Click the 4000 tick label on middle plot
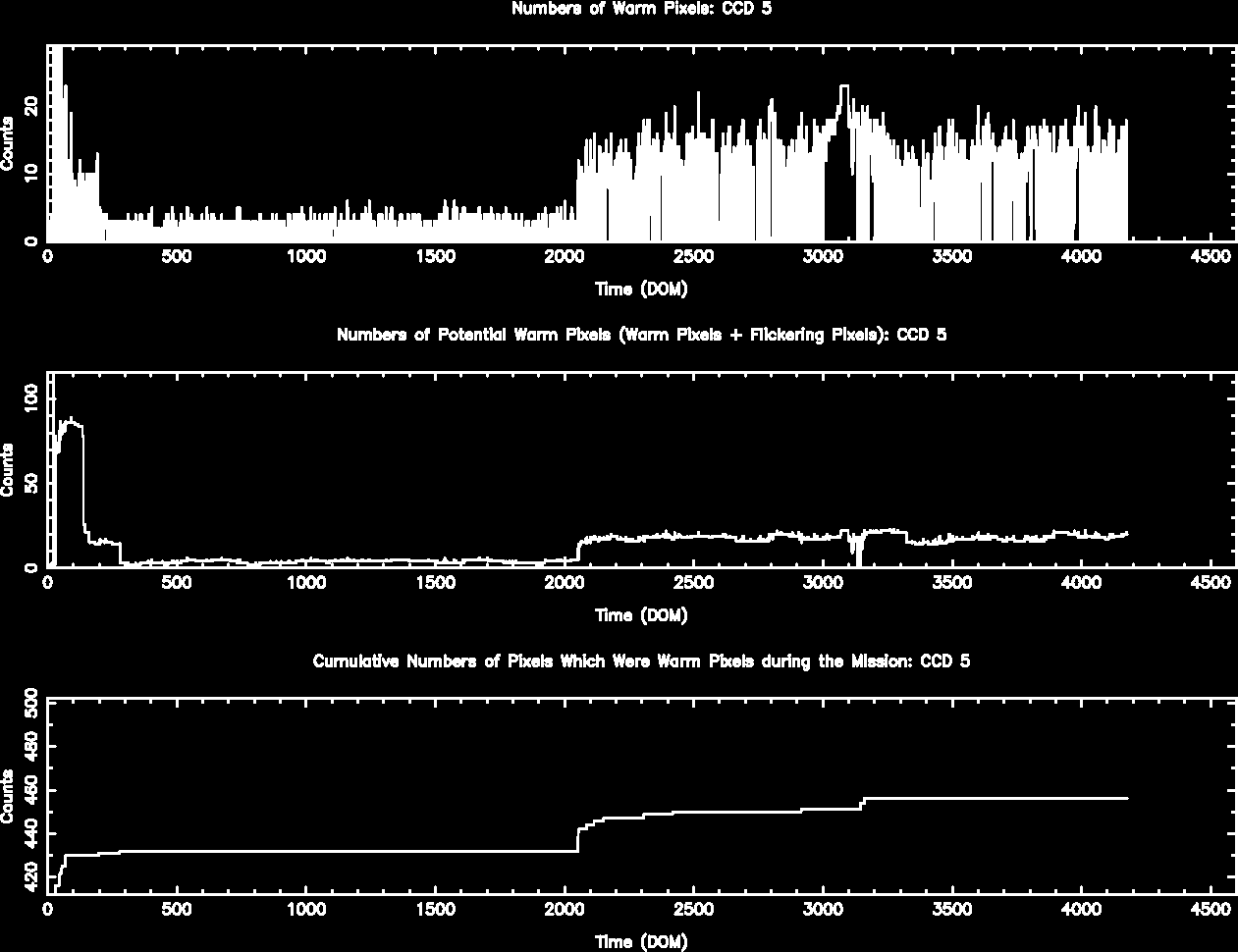Viewport: 1238px width, 952px height. (x=1081, y=583)
